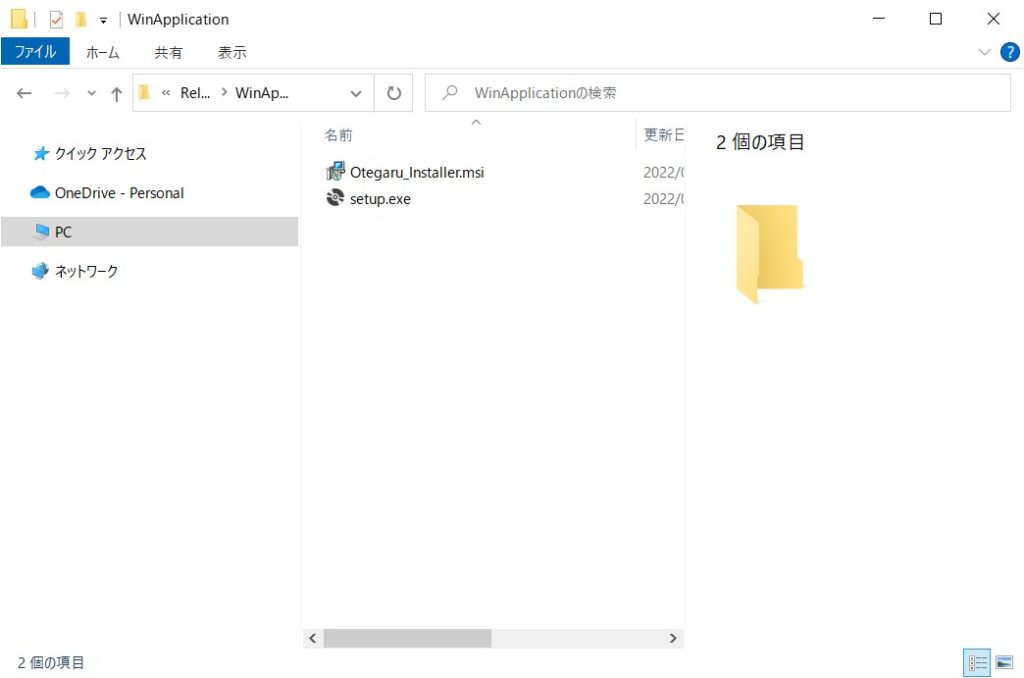The width and height of the screenshot is (1024, 678).
Task: Open the Quick Access Toolbar customize dropdown
Action: 103,20
